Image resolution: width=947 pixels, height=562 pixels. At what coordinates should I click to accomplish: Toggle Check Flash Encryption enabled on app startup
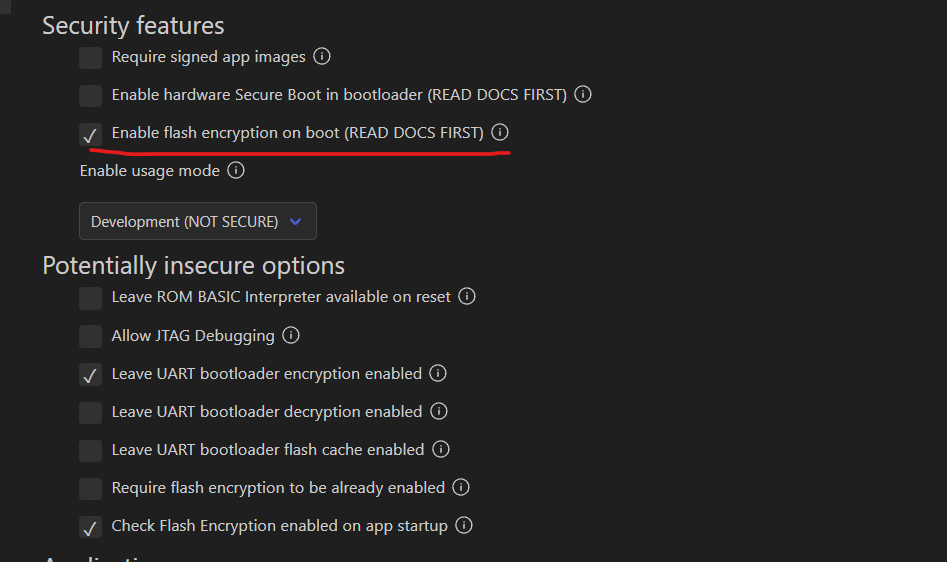click(91, 527)
